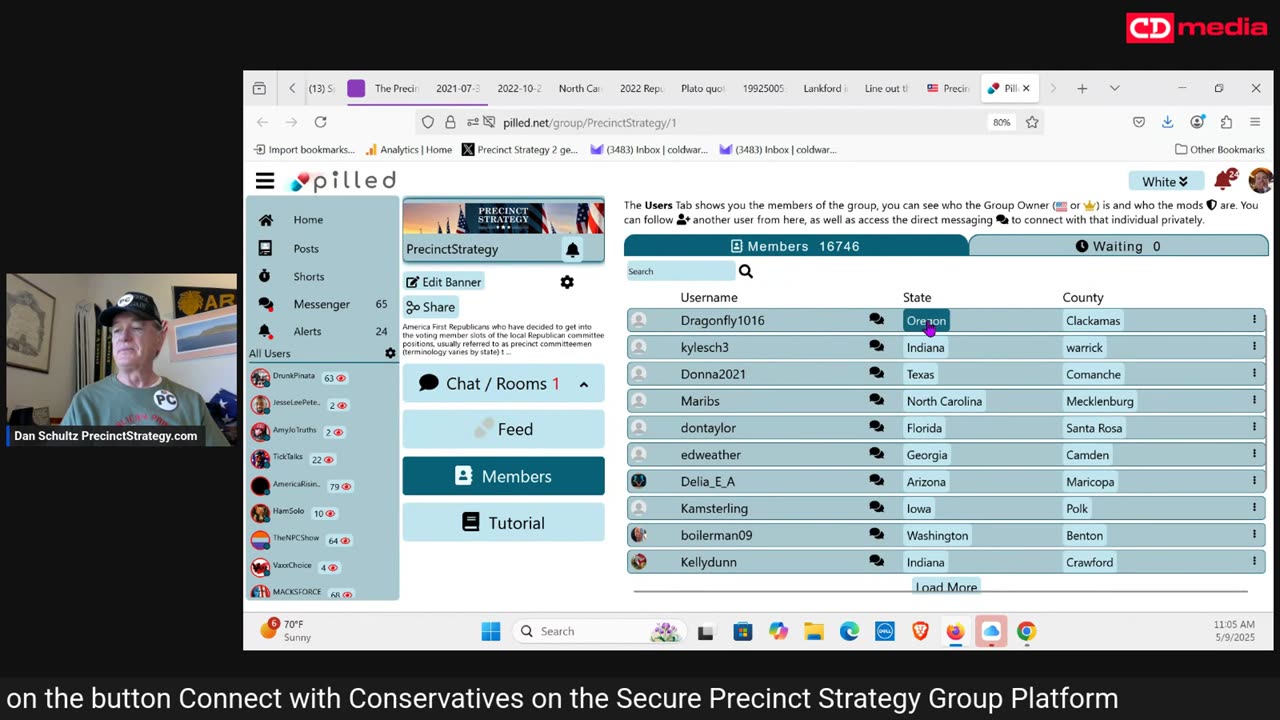The width and height of the screenshot is (1280, 720).
Task: Message Maribs via chat icon
Action: point(876,401)
